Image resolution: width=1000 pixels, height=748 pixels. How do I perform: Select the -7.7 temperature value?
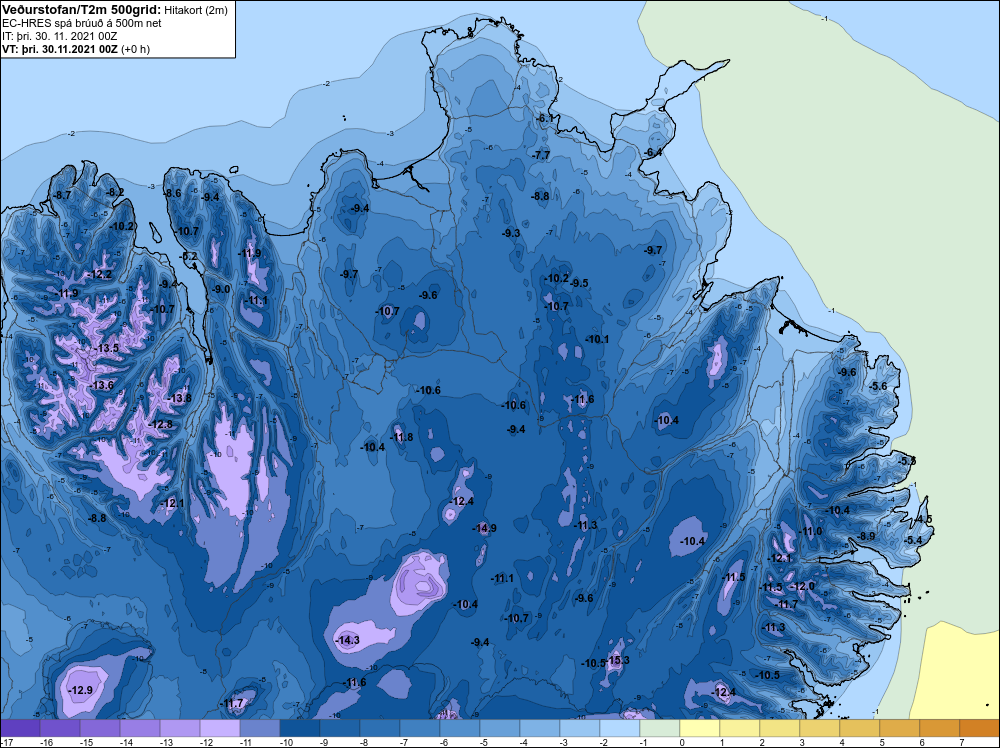pyautogui.click(x=541, y=155)
